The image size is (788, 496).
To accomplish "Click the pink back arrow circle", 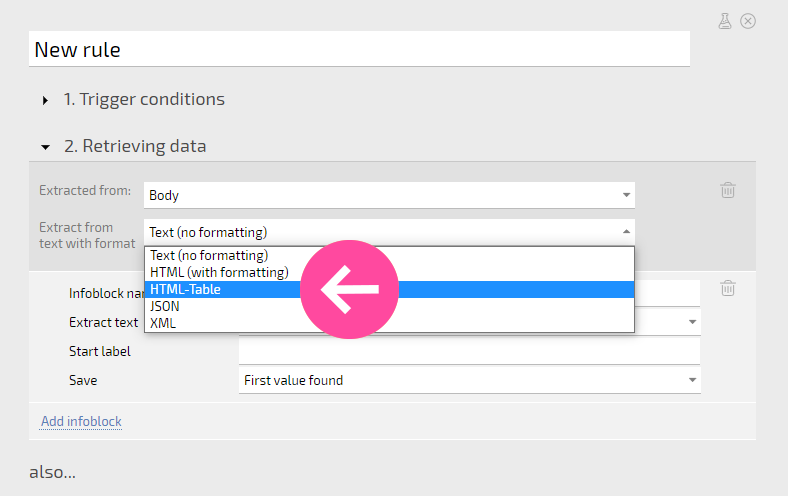I will click(x=349, y=289).
